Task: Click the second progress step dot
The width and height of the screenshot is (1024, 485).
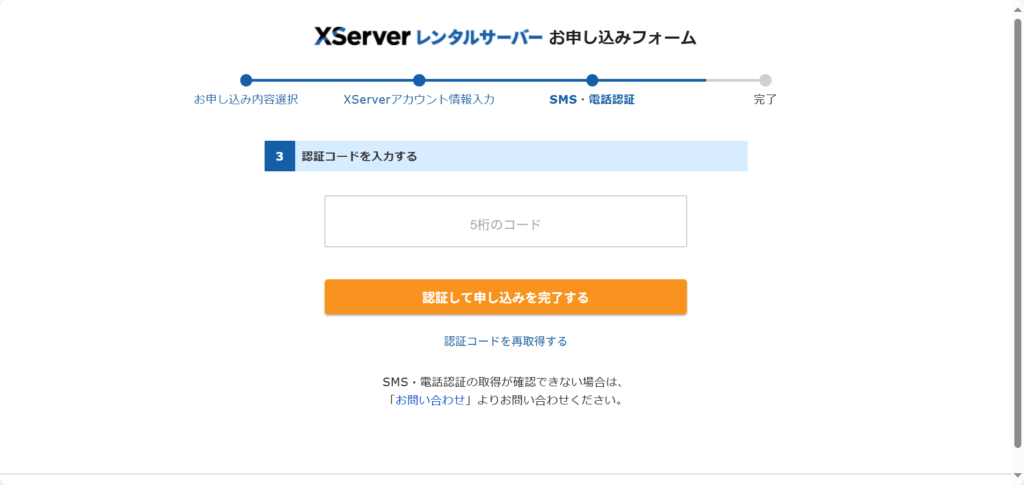Action: point(419,80)
